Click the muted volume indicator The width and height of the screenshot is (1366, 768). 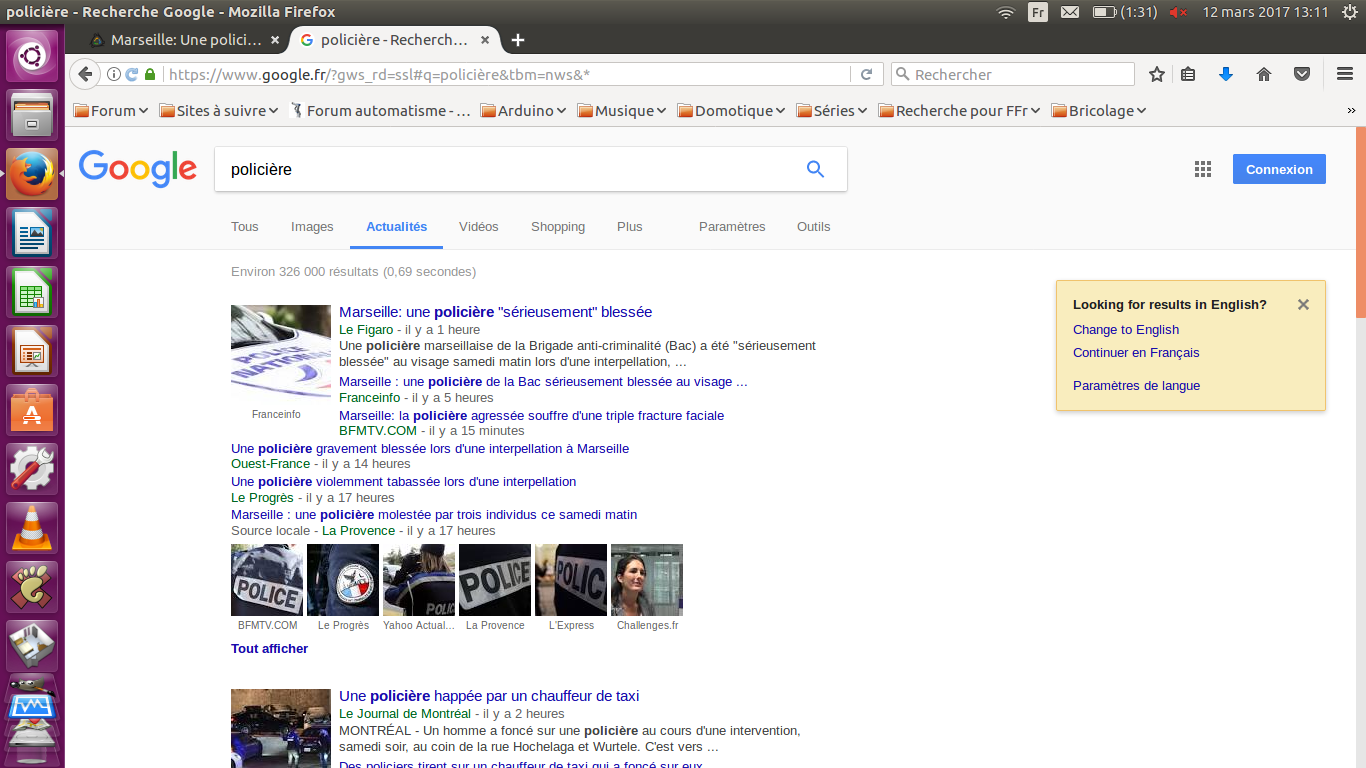coord(1178,12)
